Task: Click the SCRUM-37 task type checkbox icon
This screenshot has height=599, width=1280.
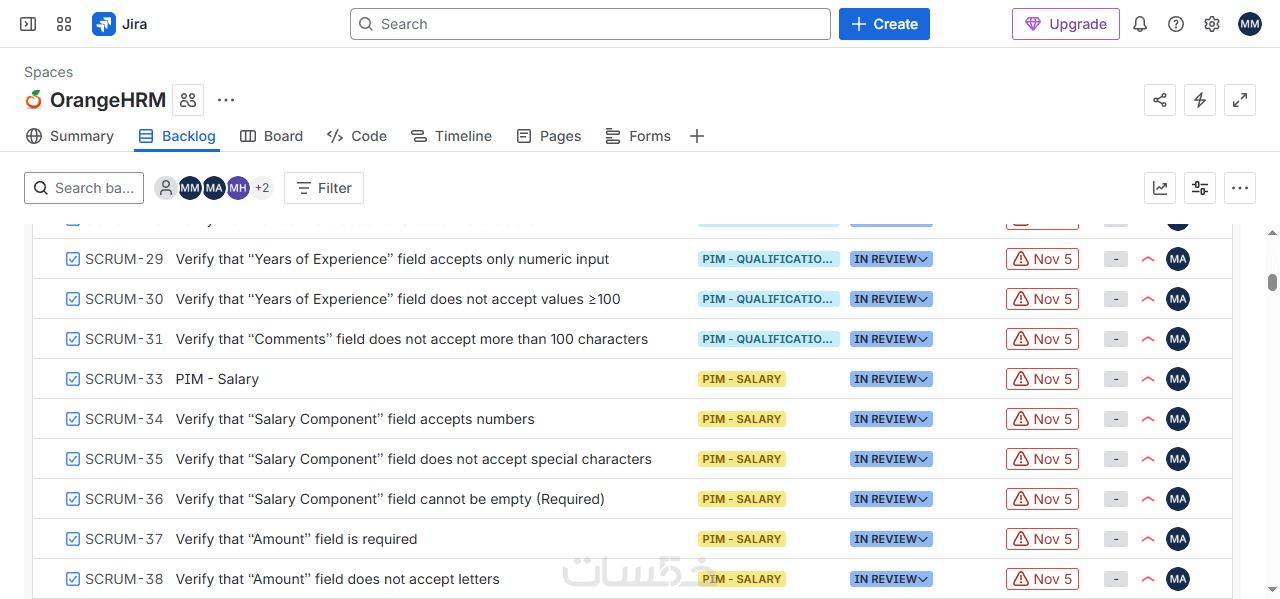Action: point(73,539)
